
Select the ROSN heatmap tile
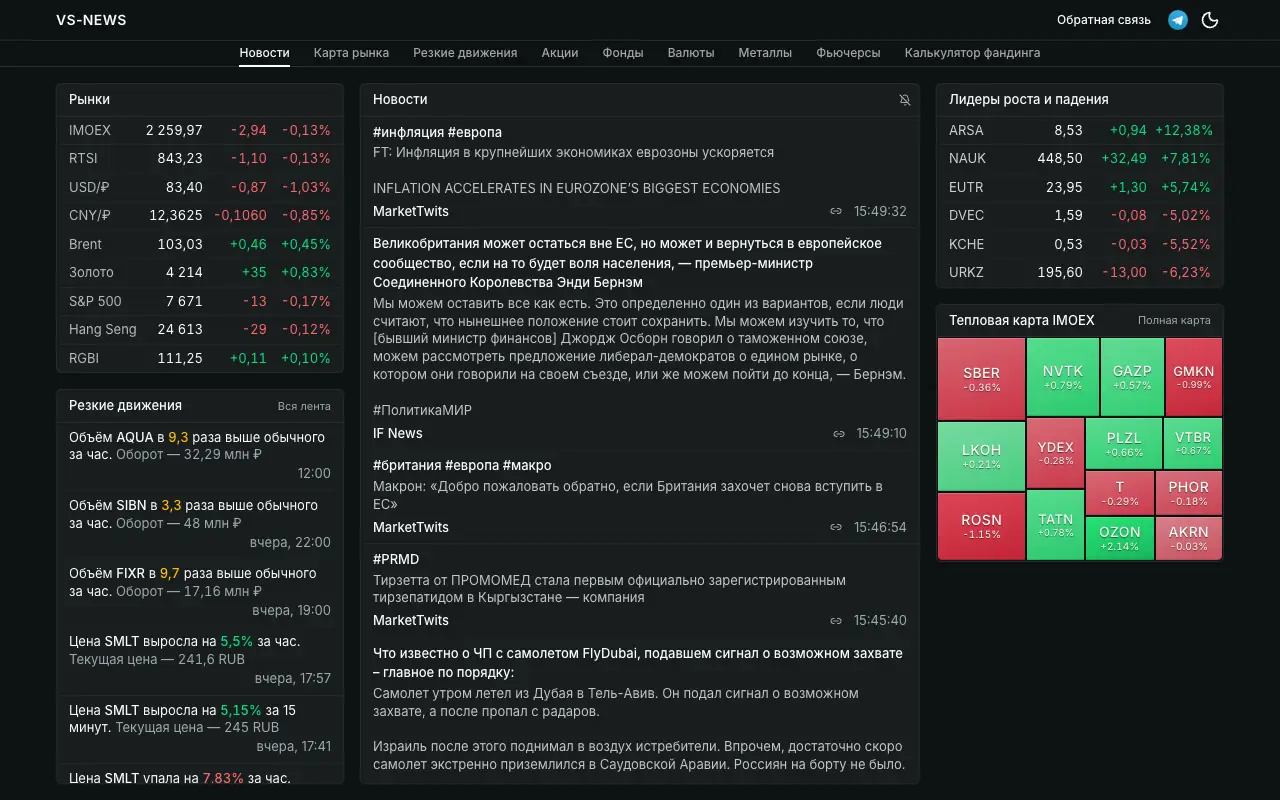(x=981, y=526)
